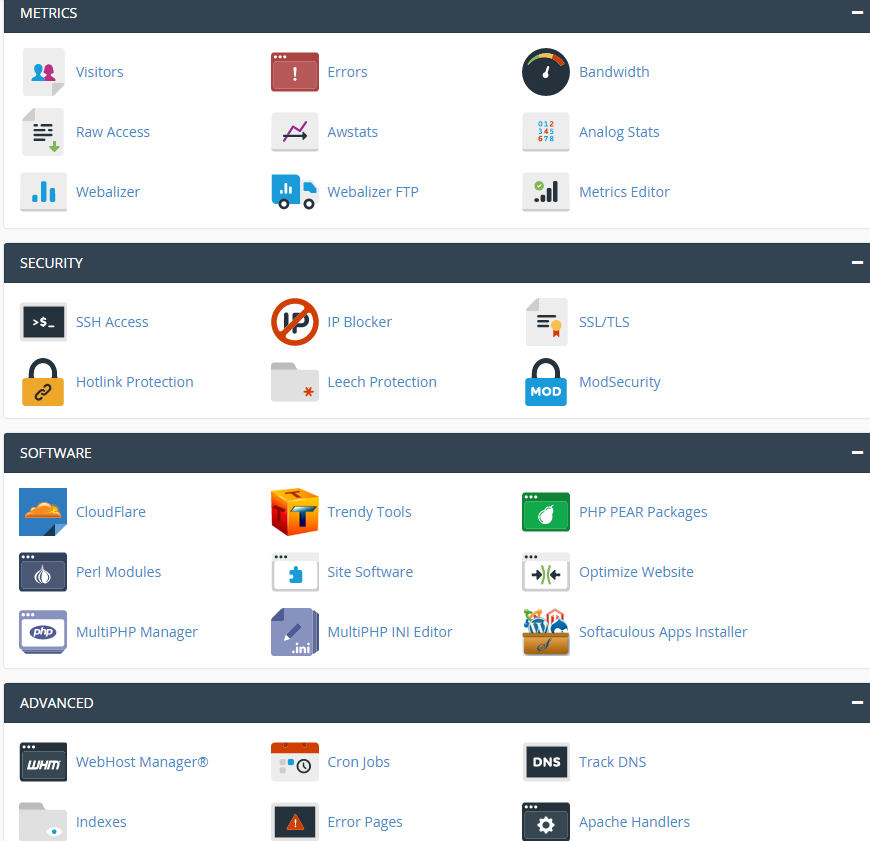Select the CloudFlare icon
The image size is (870, 841).
[x=43, y=511]
